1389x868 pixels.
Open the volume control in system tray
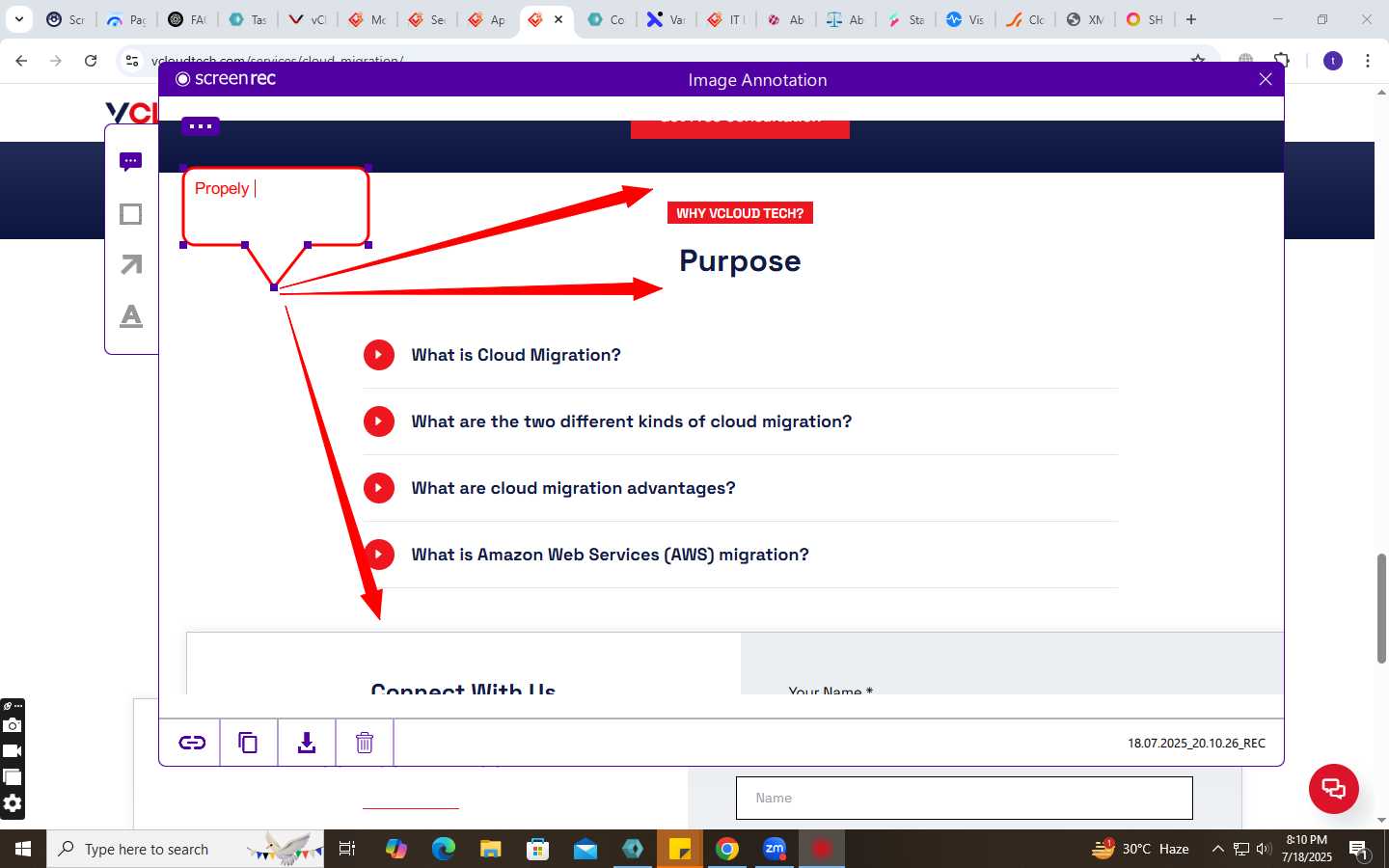pyautogui.click(x=1264, y=849)
